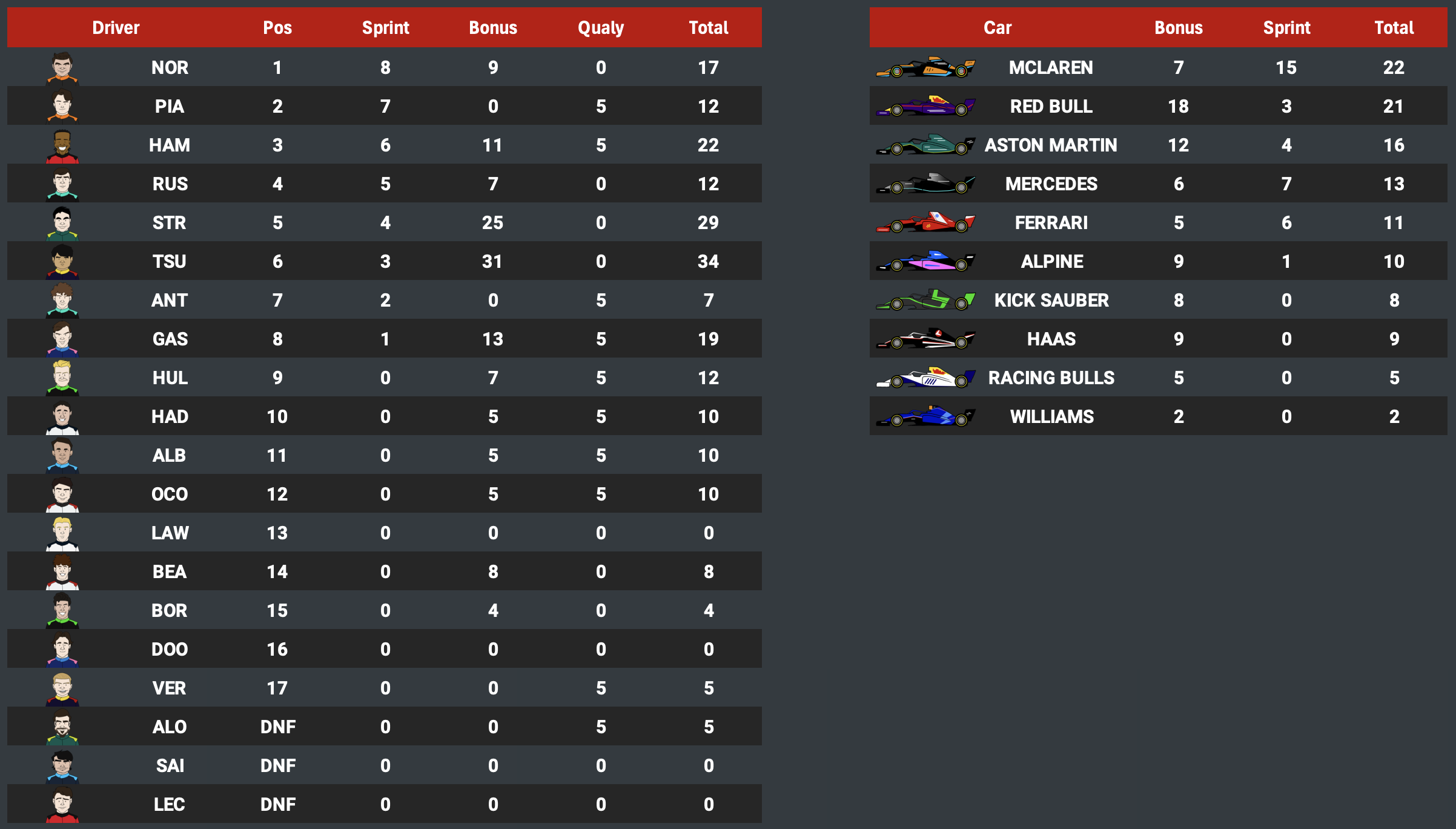Screen dimensions: 1456x829
Task: Click the HAM driver avatar
Action: point(62,145)
